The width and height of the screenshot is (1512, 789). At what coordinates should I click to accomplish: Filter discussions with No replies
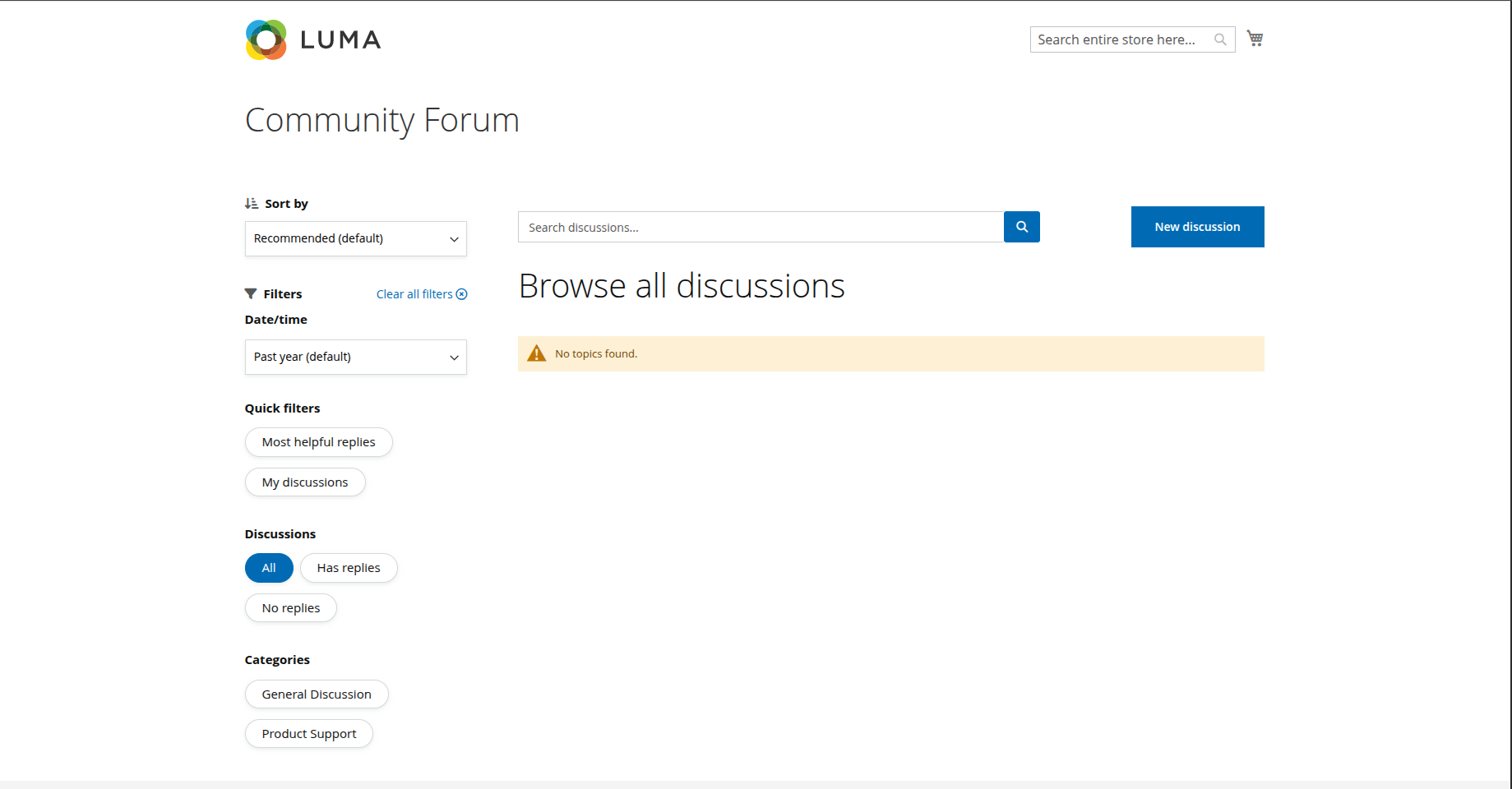pos(290,608)
